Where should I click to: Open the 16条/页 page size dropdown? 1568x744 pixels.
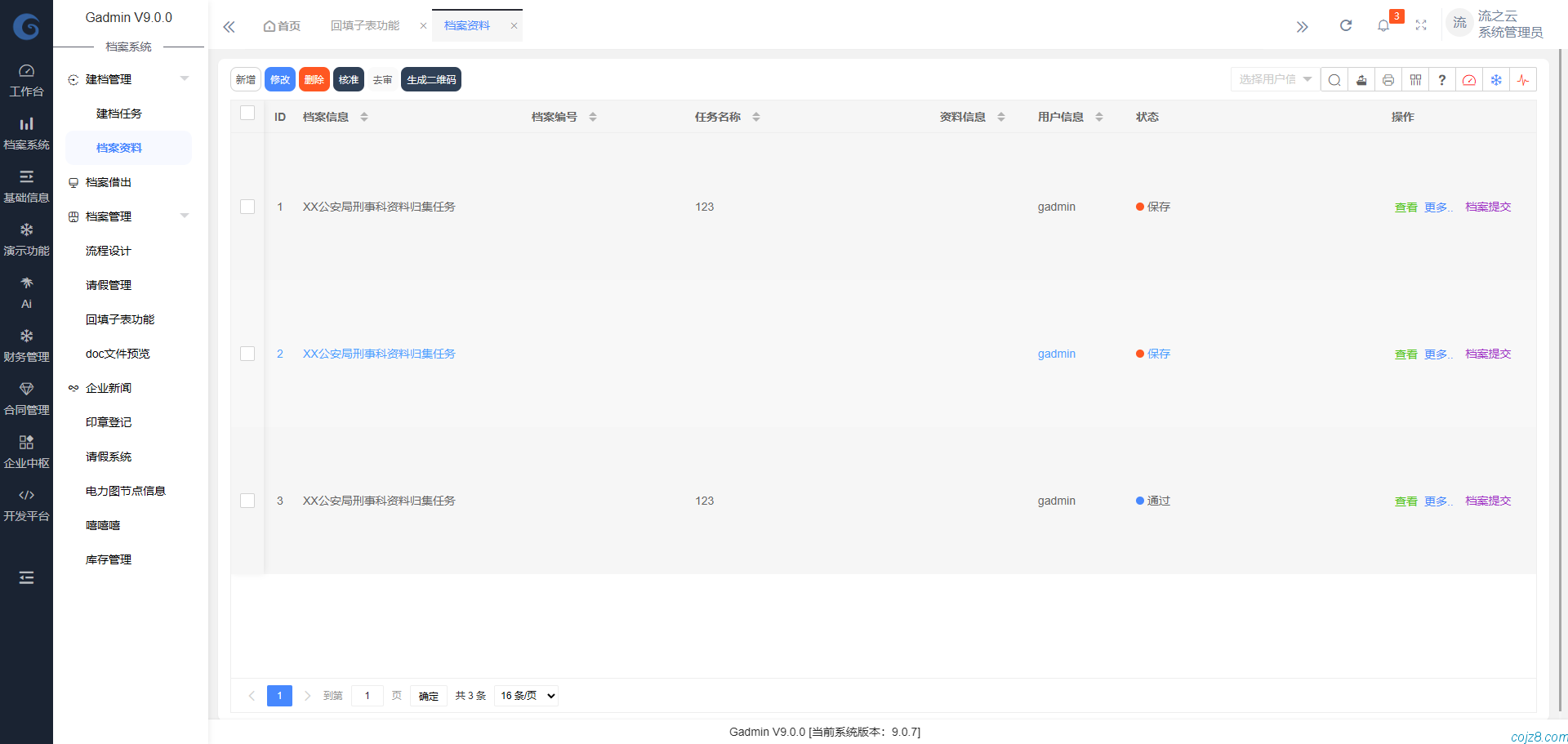pyautogui.click(x=525, y=695)
